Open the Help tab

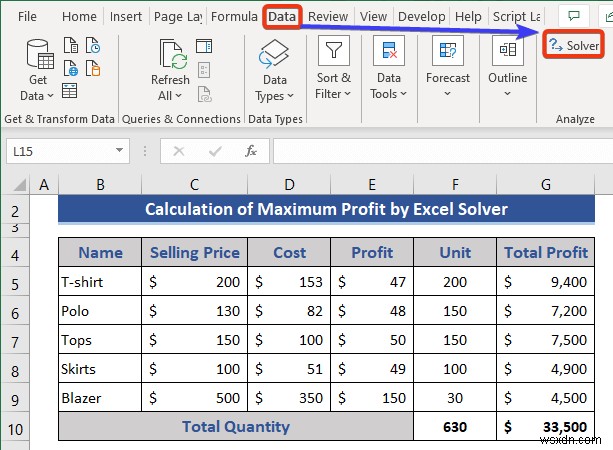[468, 16]
